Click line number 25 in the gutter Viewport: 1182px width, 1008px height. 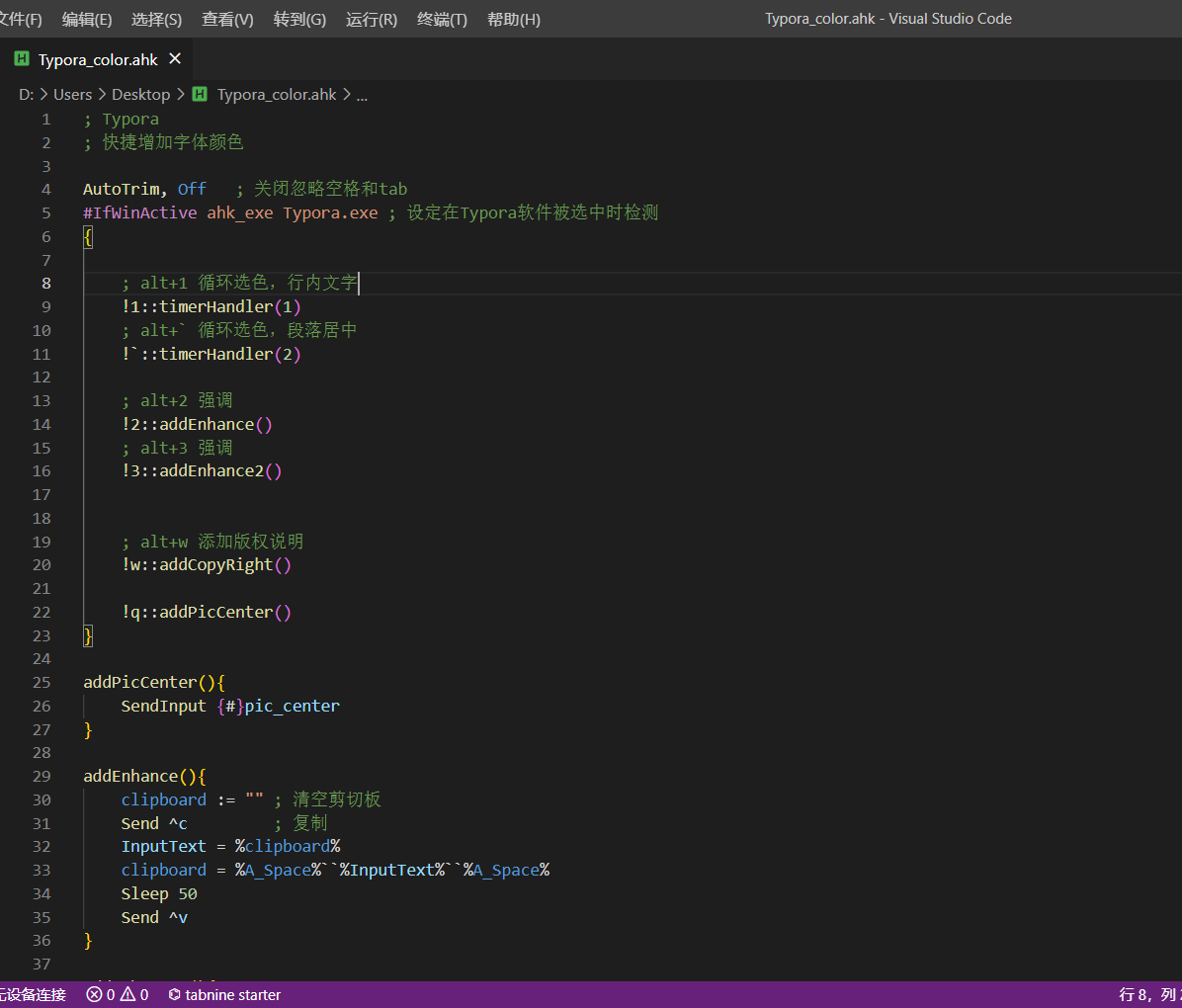pos(42,682)
